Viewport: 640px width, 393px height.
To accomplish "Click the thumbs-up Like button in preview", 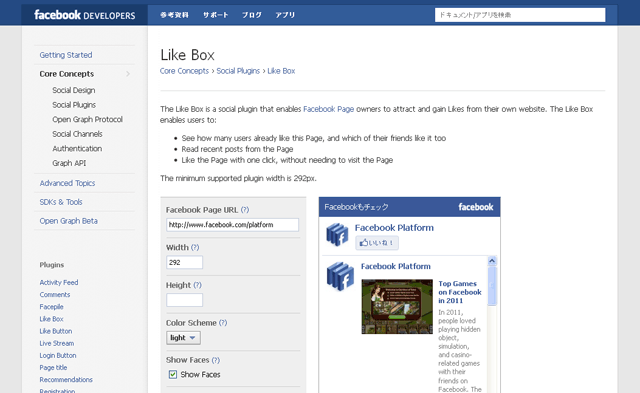I will [377, 243].
